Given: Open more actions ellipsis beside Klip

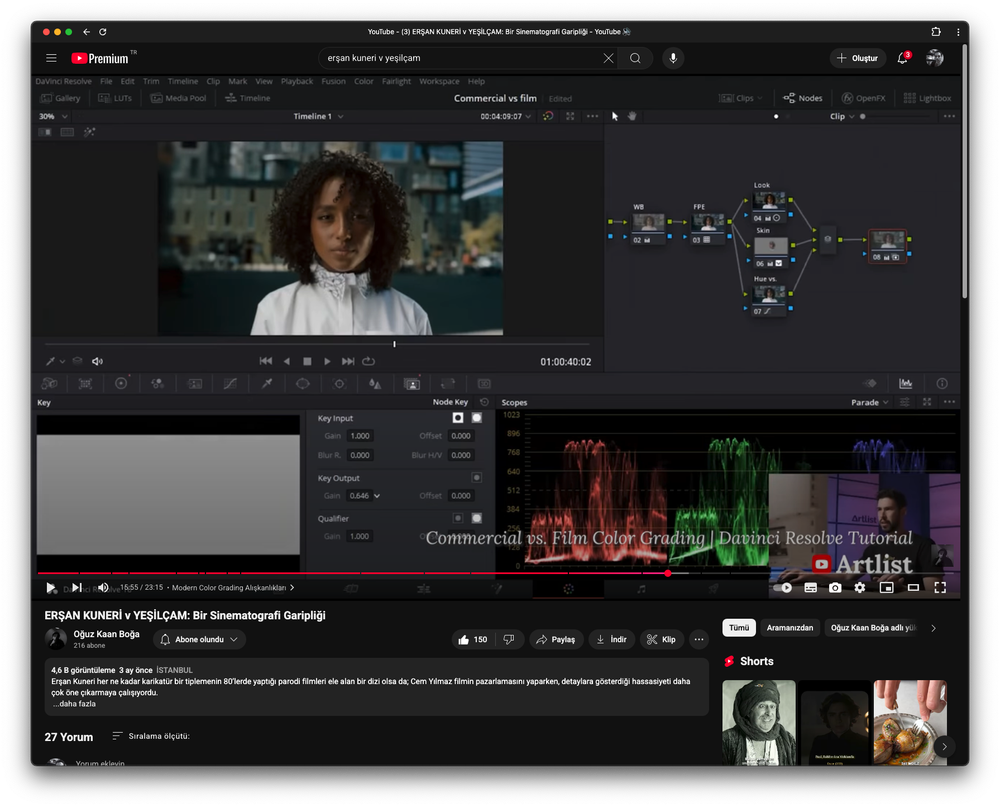Looking at the screenshot, I should tap(699, 639).
